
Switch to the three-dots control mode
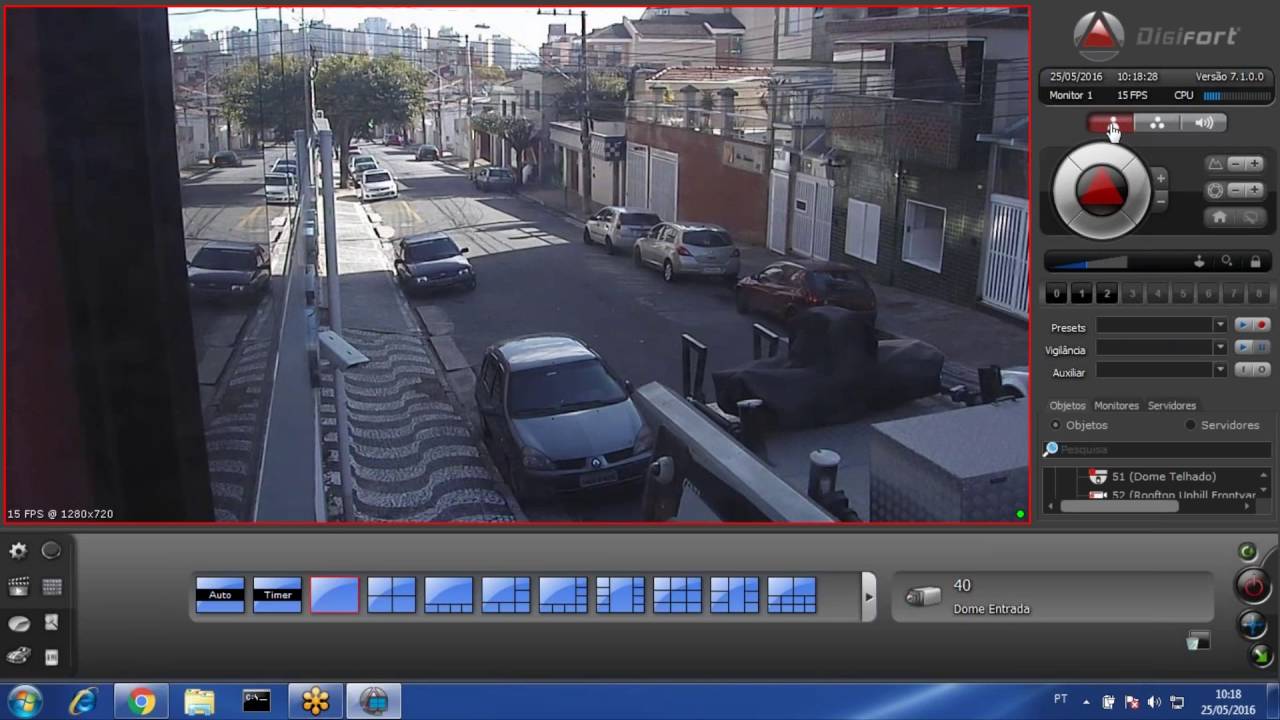pyautogui.click(x=1157, y=123)
